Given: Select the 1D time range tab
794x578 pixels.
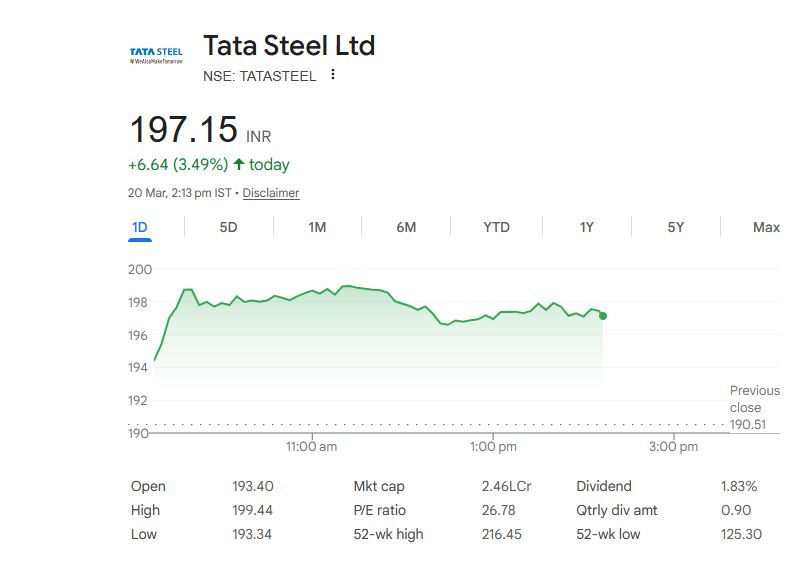Looking at the screenshot, I should point(140,227).
